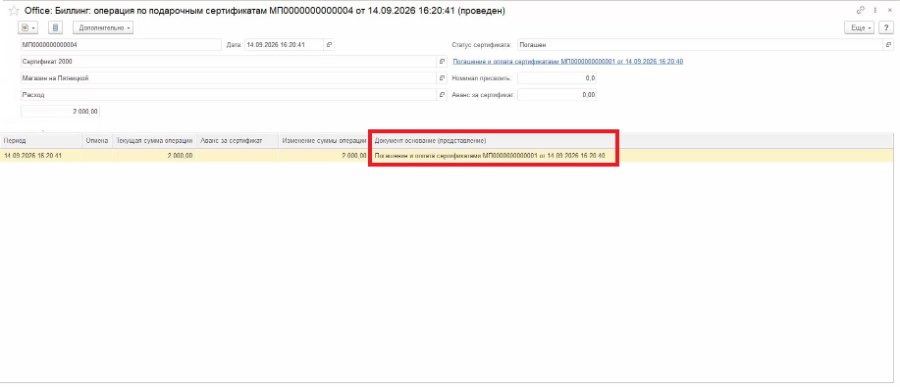The height and width of the screenshot is (387, 900).
Task: Open the Еще menu
Action: click(860, 28)
